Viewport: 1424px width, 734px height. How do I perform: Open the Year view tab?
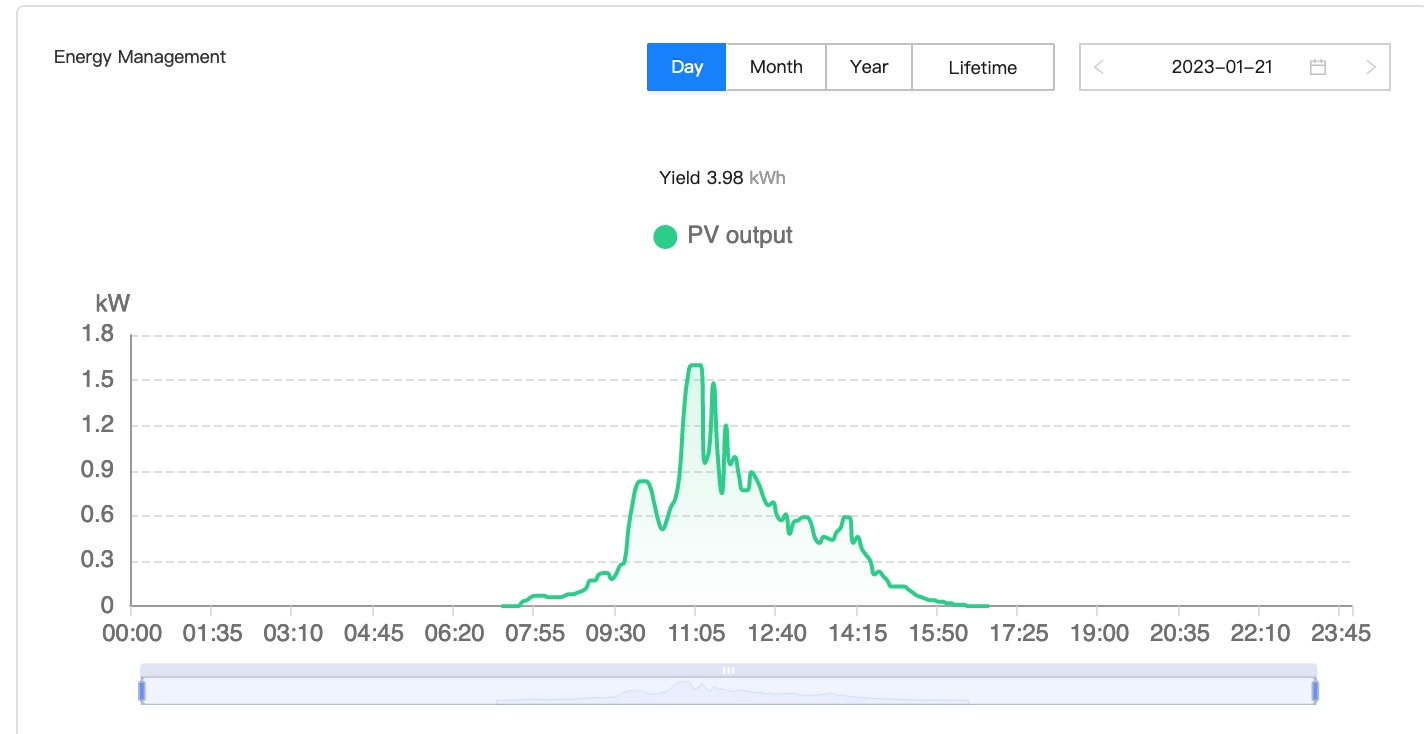pos(869,67)
